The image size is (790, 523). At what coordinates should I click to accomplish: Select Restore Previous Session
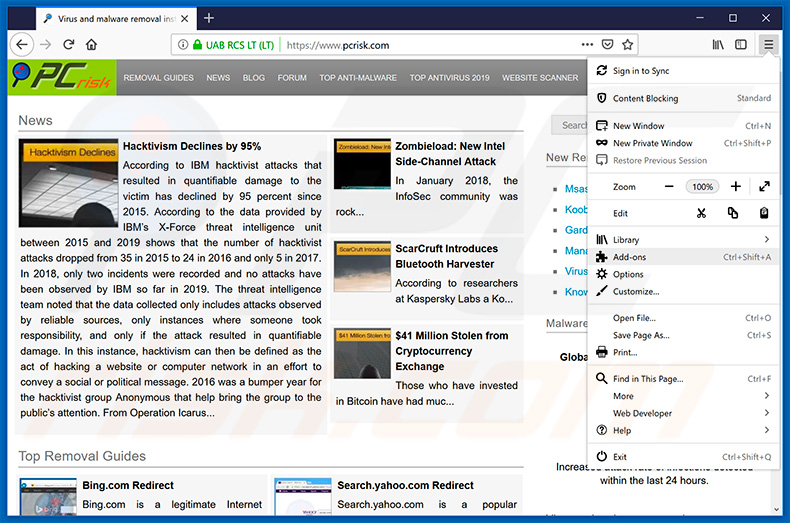(683, 160)
